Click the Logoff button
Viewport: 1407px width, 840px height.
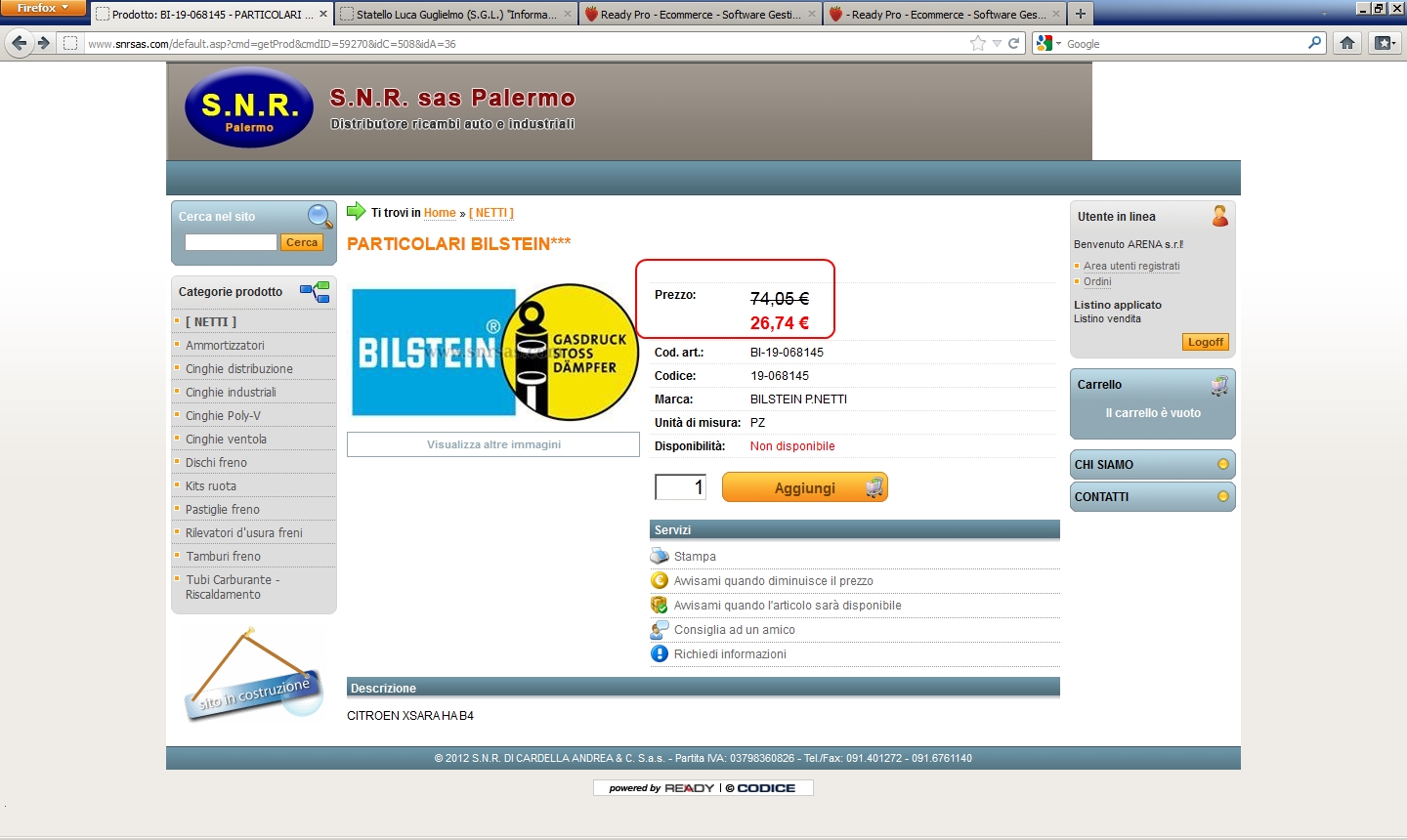pos(1206,342)
